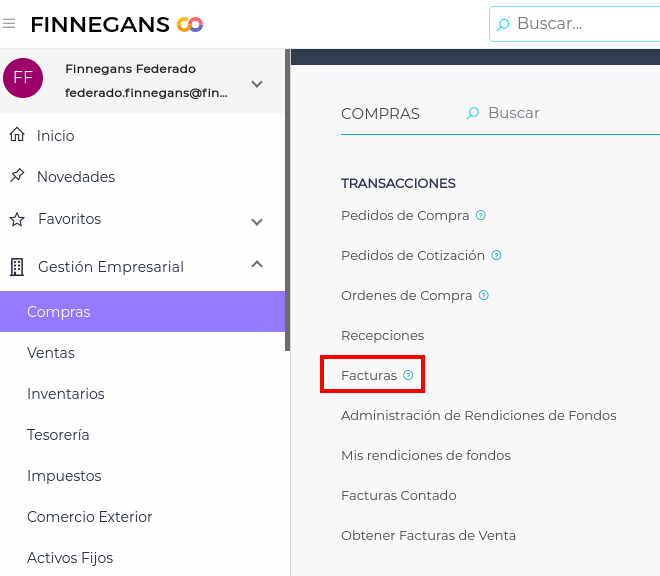Select Ventas in the sidebar
The image size is (660, 576).
tap(51, 353)
